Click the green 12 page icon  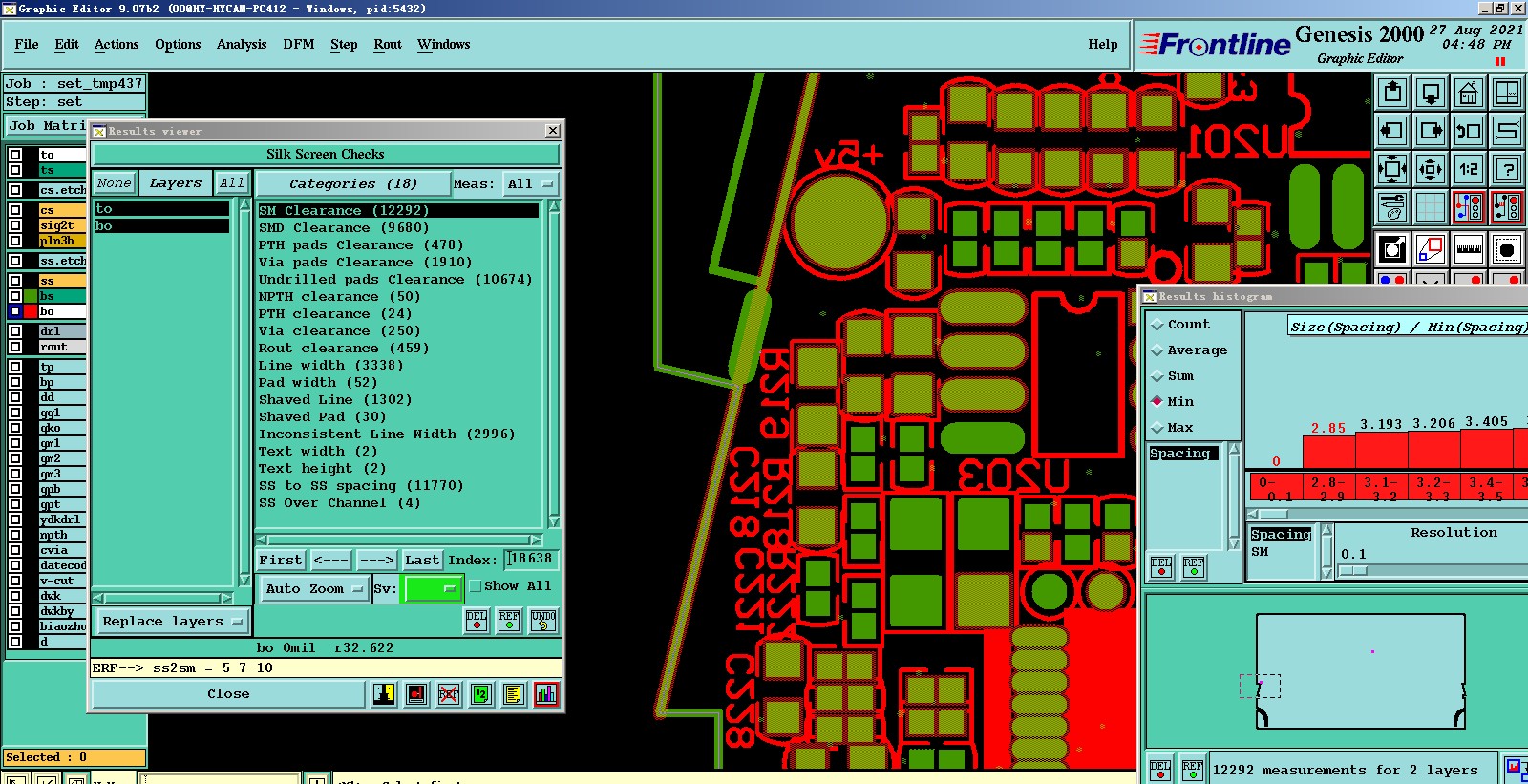(x=481, y=694)
